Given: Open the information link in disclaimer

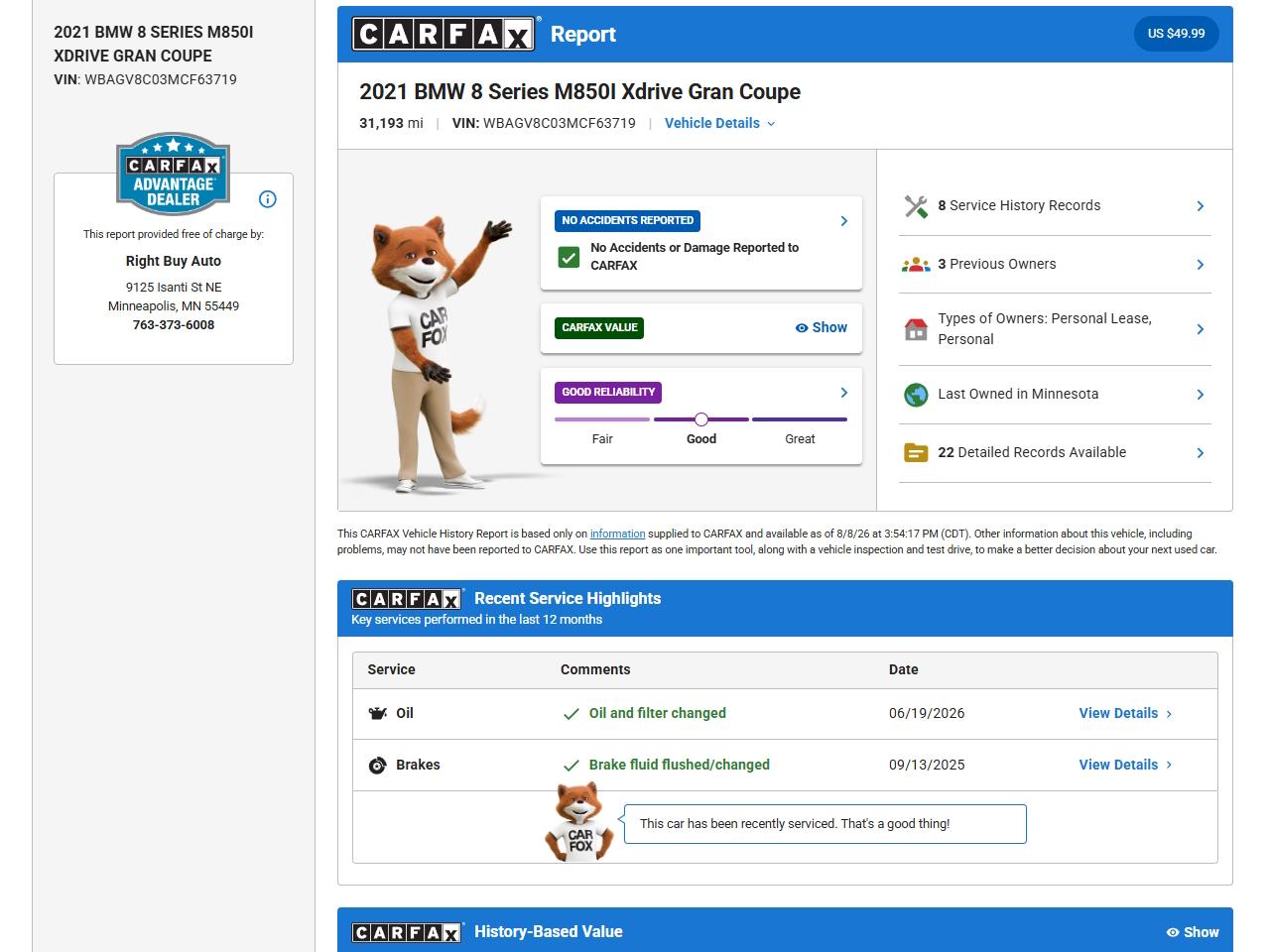Looking at the screenshot, I should 617,534.
